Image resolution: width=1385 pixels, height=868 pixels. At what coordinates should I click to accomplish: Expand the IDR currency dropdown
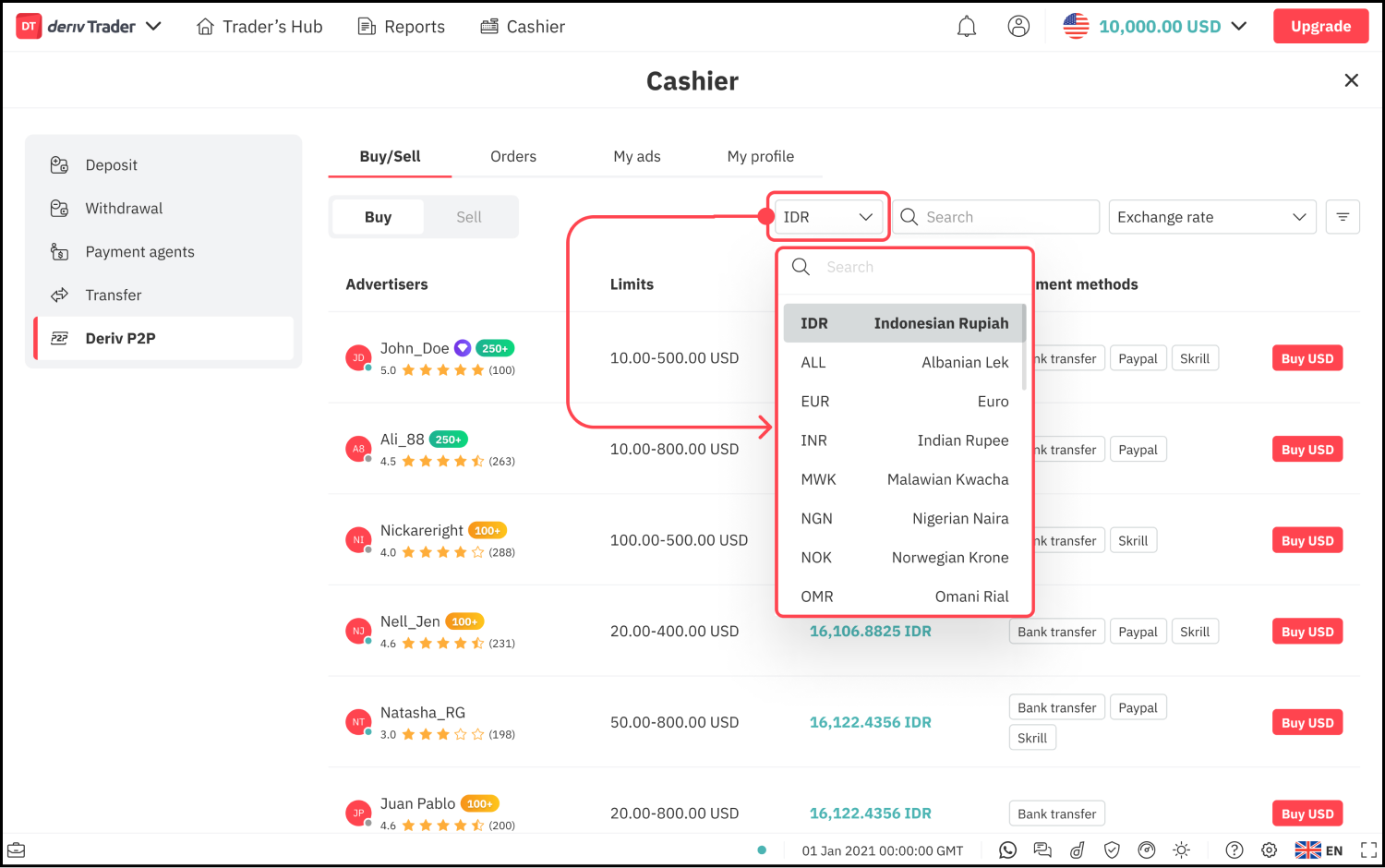pos(827,217)
